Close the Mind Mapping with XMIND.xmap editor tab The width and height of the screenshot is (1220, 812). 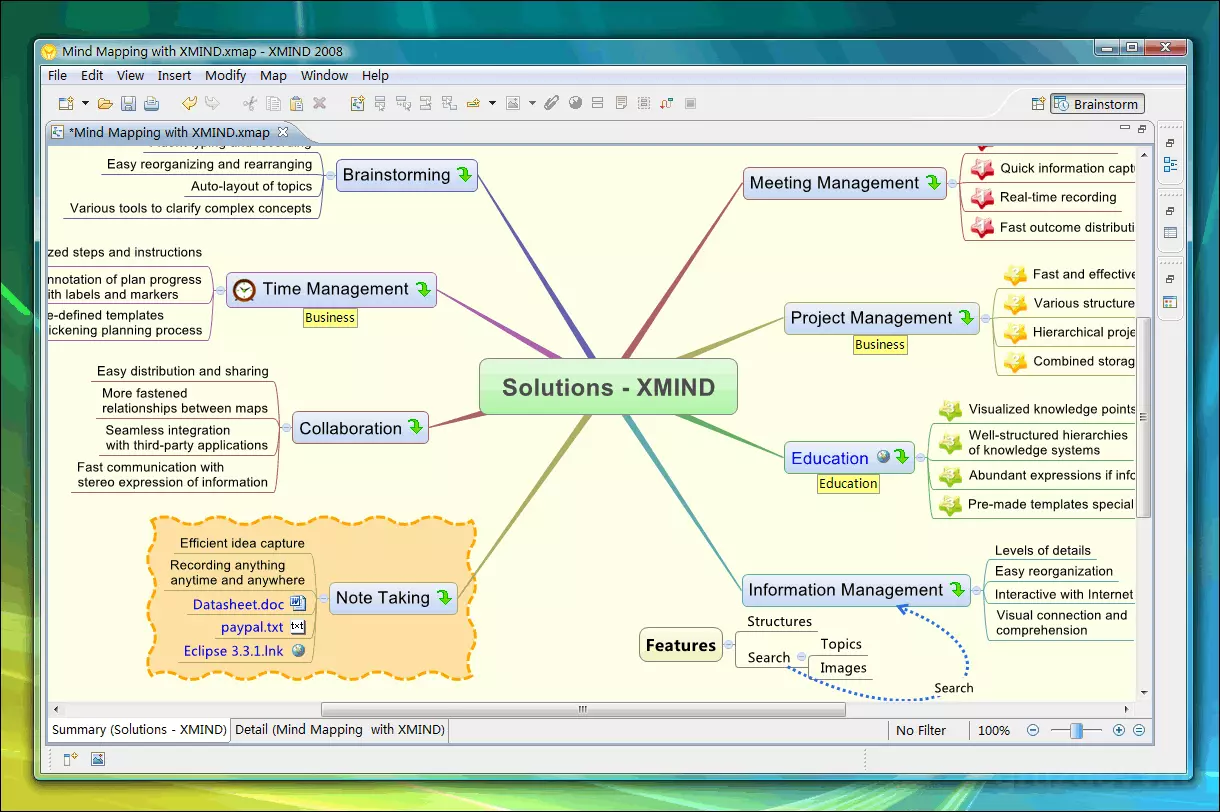(x=283, y=131)
